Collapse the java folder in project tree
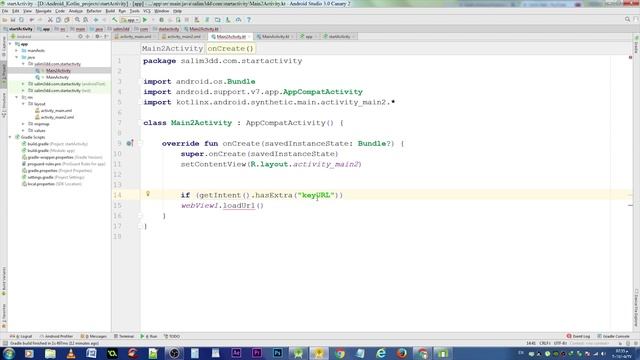Viewport: 640px width, 360px height. [17, 57]
